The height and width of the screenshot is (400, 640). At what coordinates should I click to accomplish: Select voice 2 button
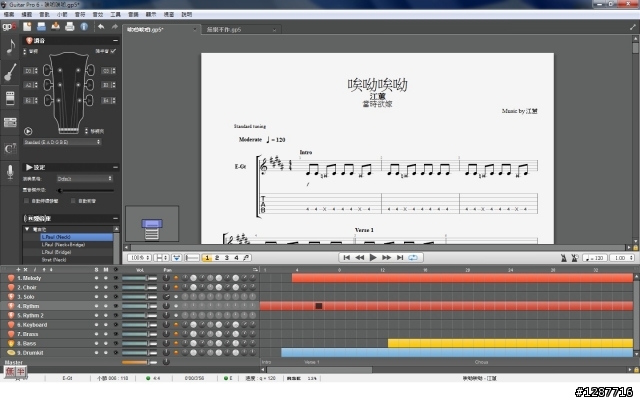click(x=217, y=258)
